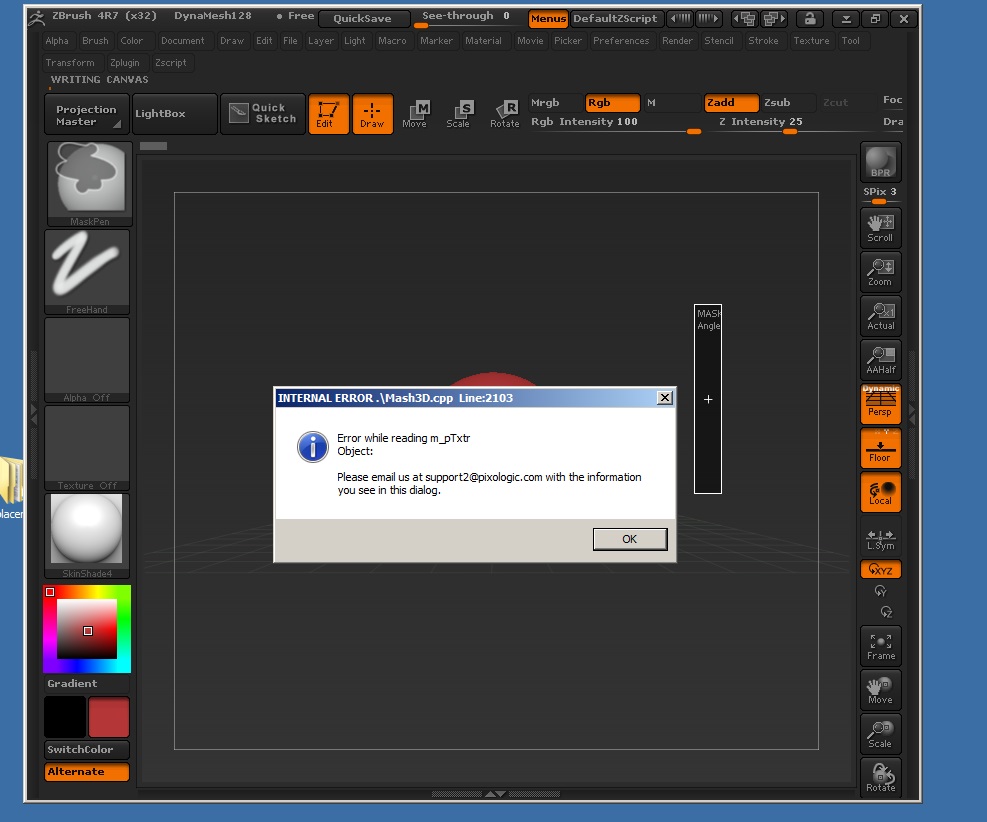
Task: Open the Brush menu
Action: pos(95,41)
